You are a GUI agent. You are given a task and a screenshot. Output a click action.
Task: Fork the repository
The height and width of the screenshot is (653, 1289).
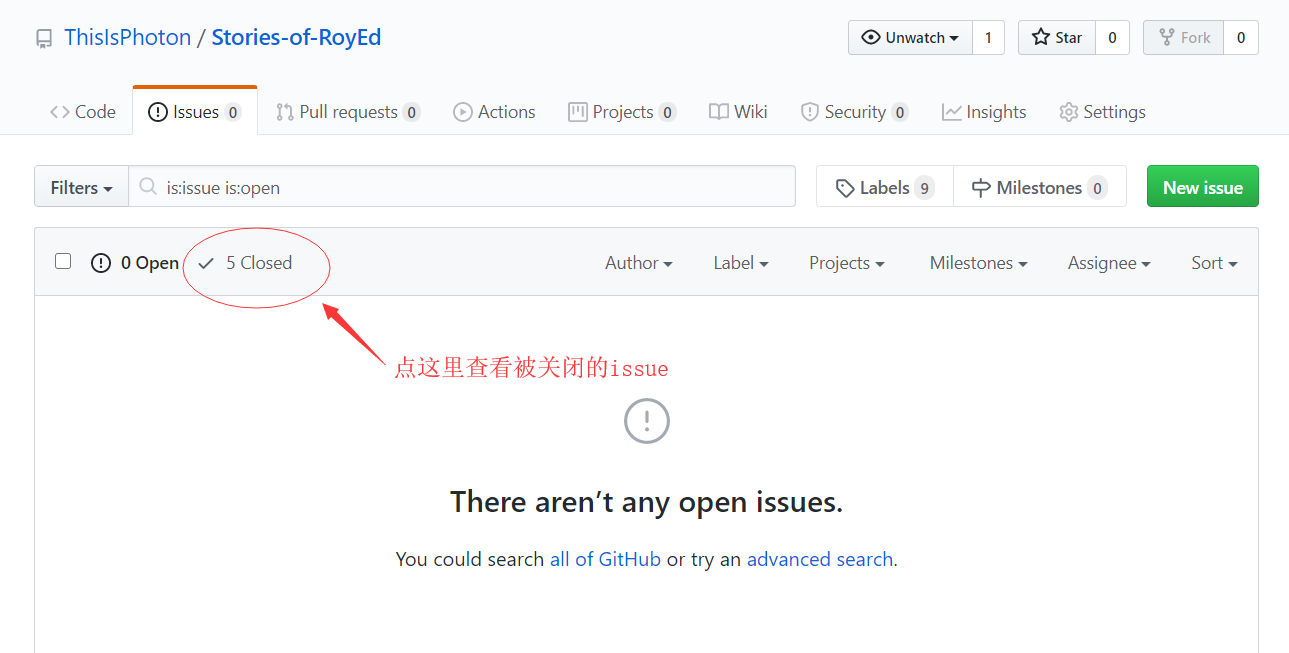click(x=1183, y=38)
